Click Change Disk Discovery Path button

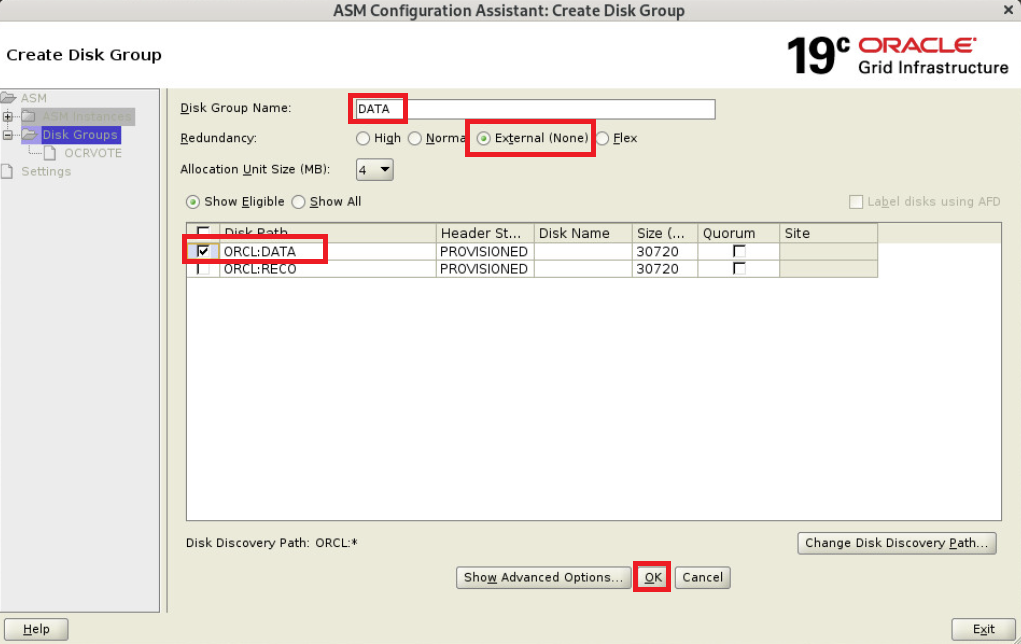(x=897, y=543)
